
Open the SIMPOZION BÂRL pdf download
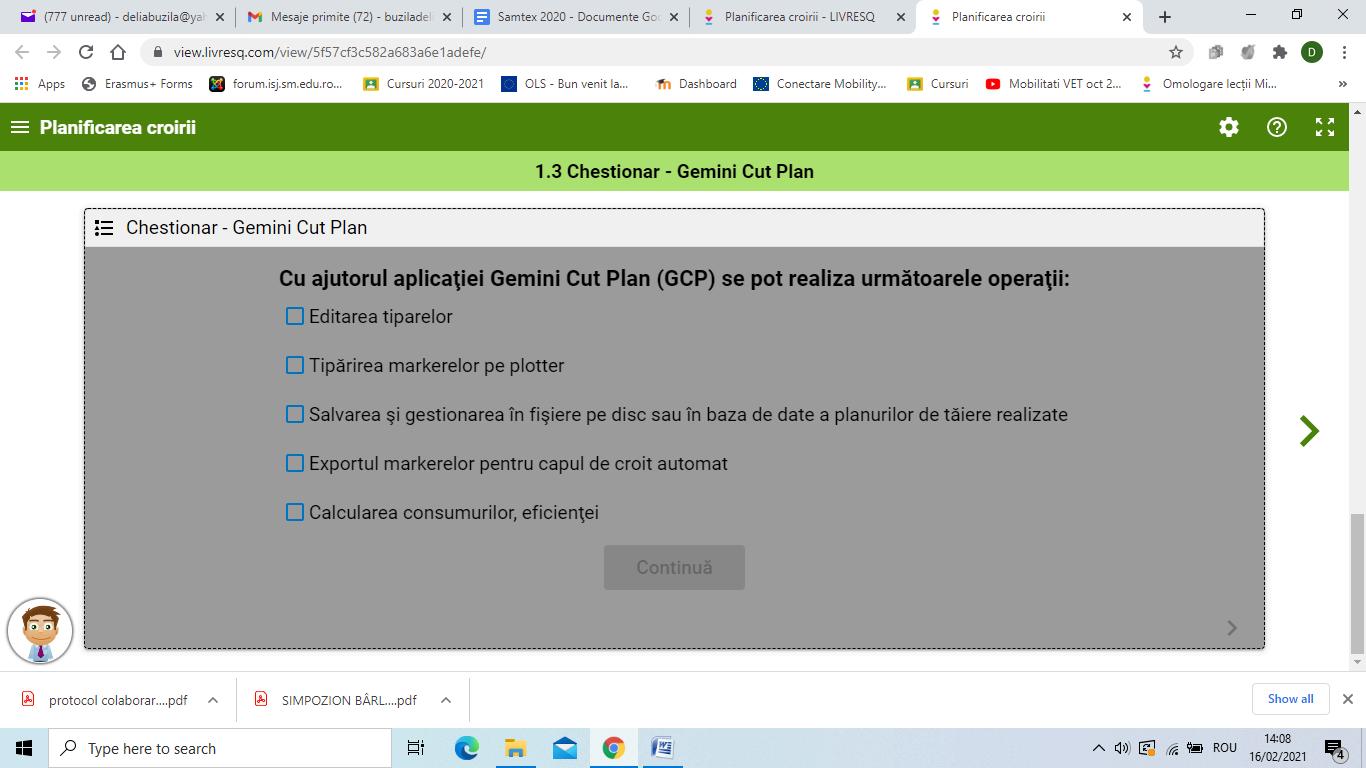[x=336, y=700]
